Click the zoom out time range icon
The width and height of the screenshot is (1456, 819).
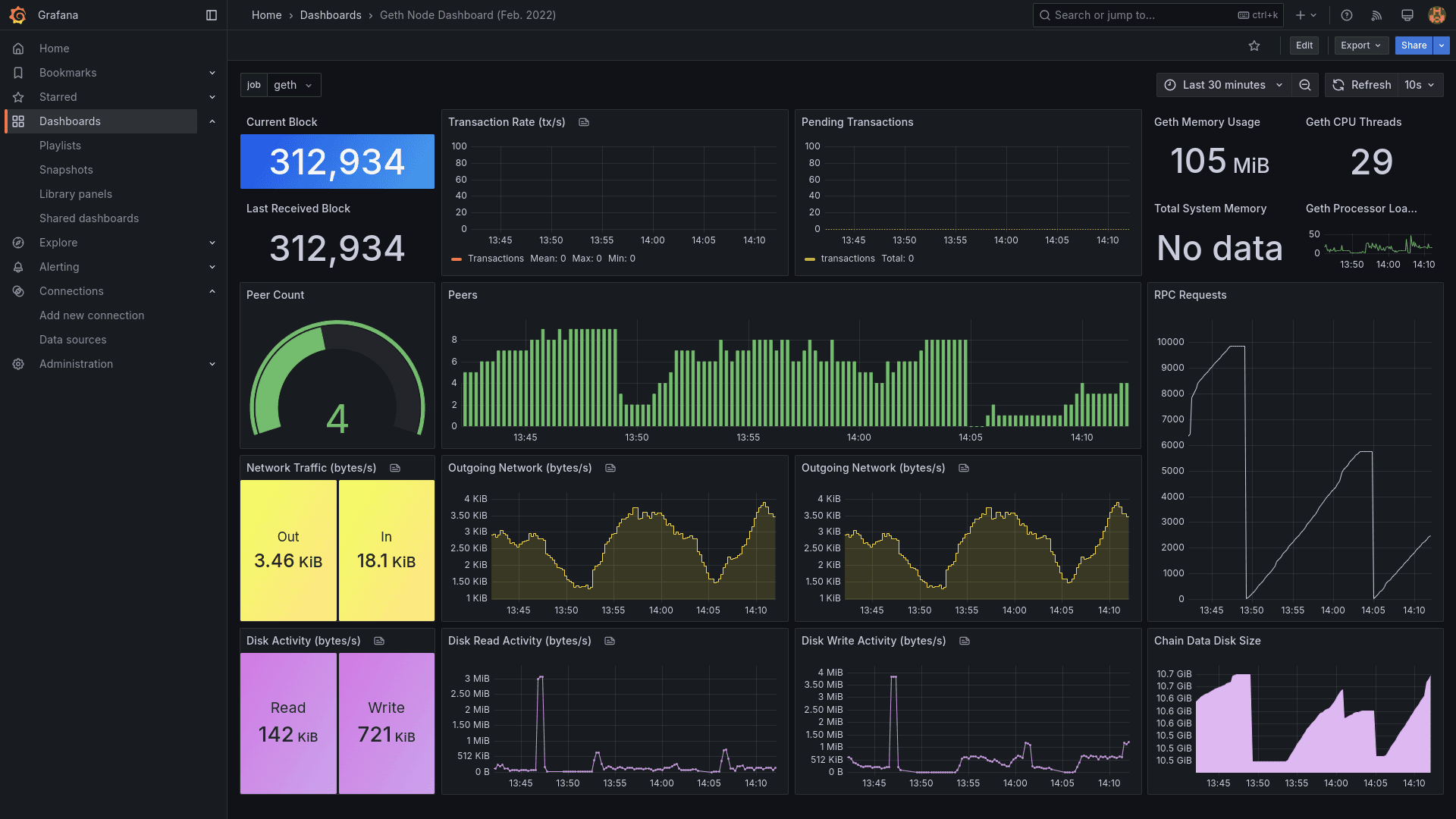click(x=1305, y=85)
